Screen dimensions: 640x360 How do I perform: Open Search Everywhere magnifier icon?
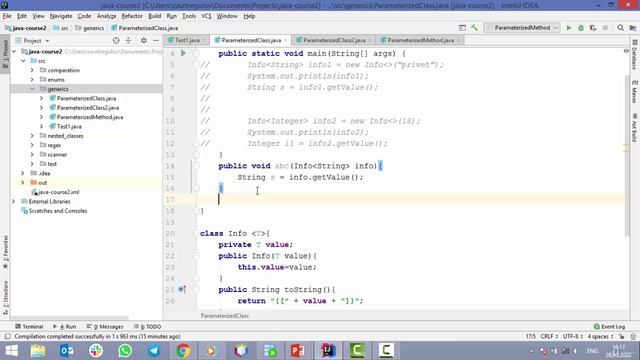(620, 28)
